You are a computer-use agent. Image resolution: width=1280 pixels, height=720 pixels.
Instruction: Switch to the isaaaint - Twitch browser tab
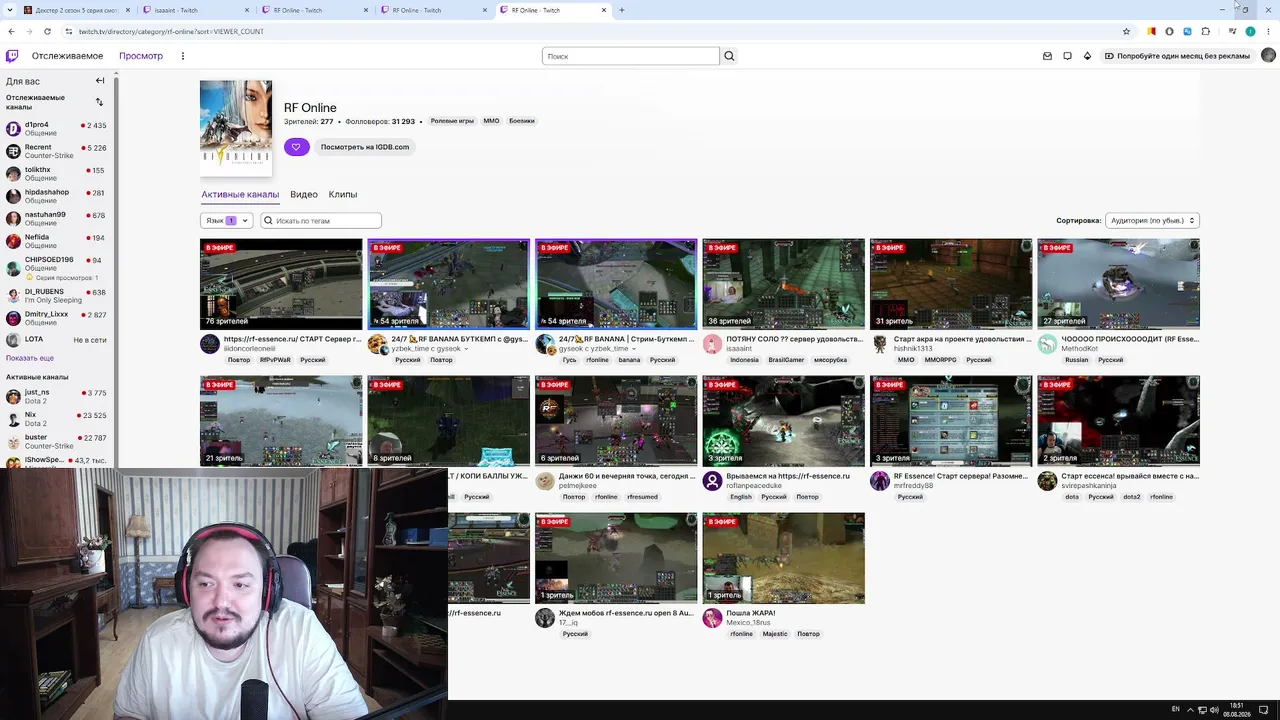point(196,10)
